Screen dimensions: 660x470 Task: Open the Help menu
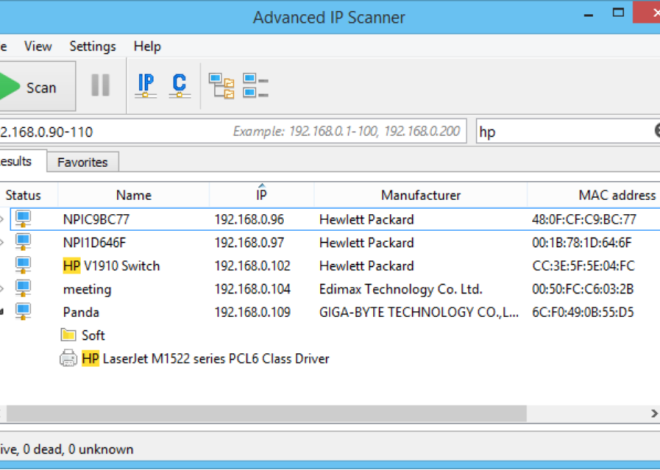pyautogui.click(x=147, y=46)
